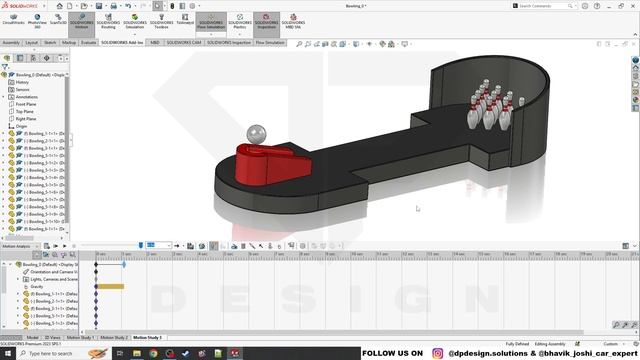Switch to Motion Study 2 tab

114,338
